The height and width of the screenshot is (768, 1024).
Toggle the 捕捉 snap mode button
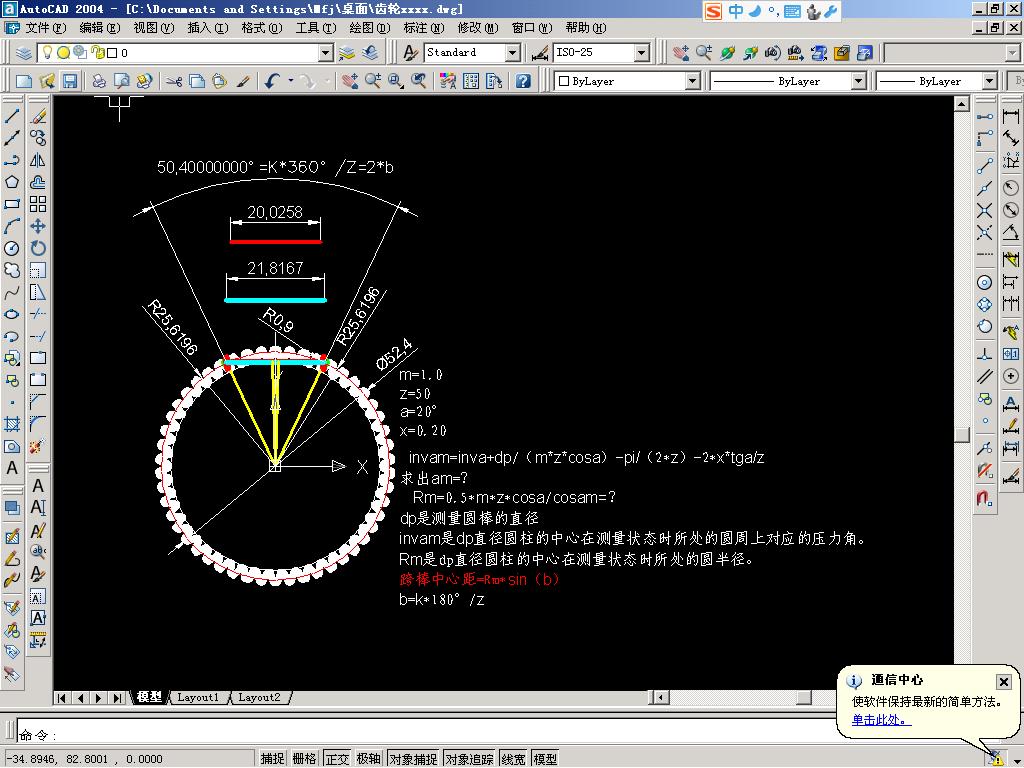pos(273,758)
